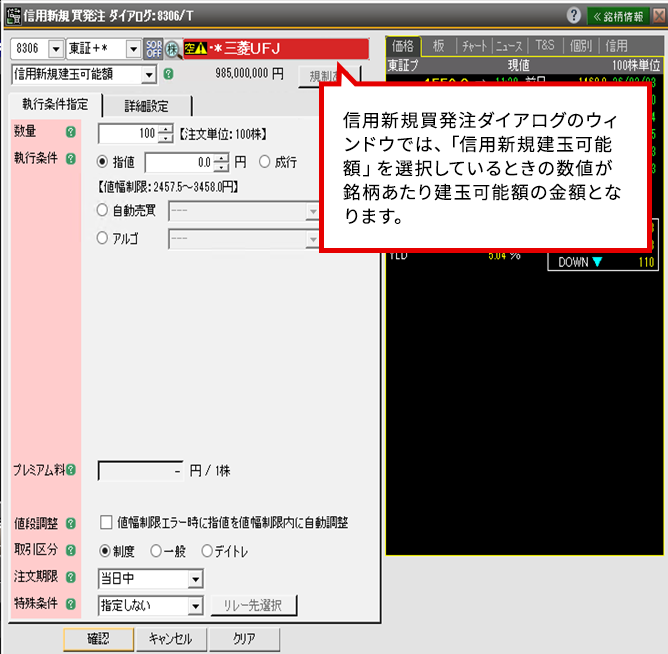Click help icon next to 執行条件
The image size is (668, 654).
click(71, 159)
